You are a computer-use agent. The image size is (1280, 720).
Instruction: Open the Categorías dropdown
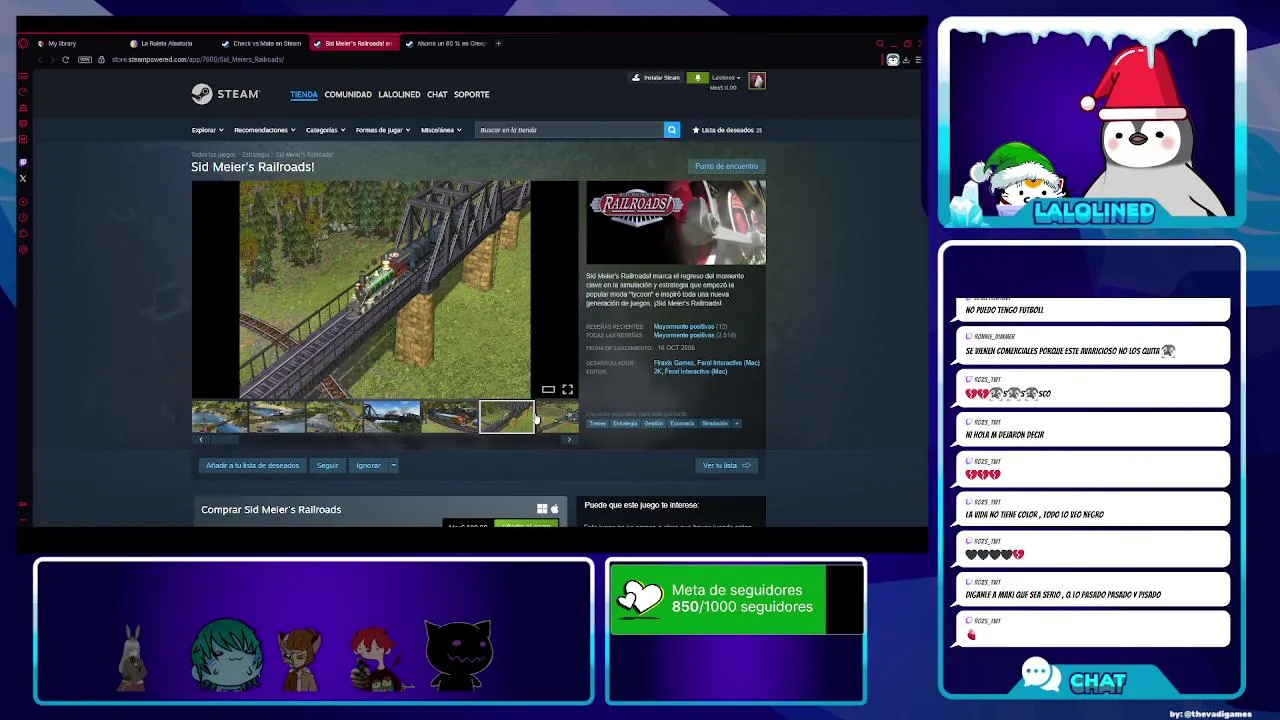click(325, 130)
